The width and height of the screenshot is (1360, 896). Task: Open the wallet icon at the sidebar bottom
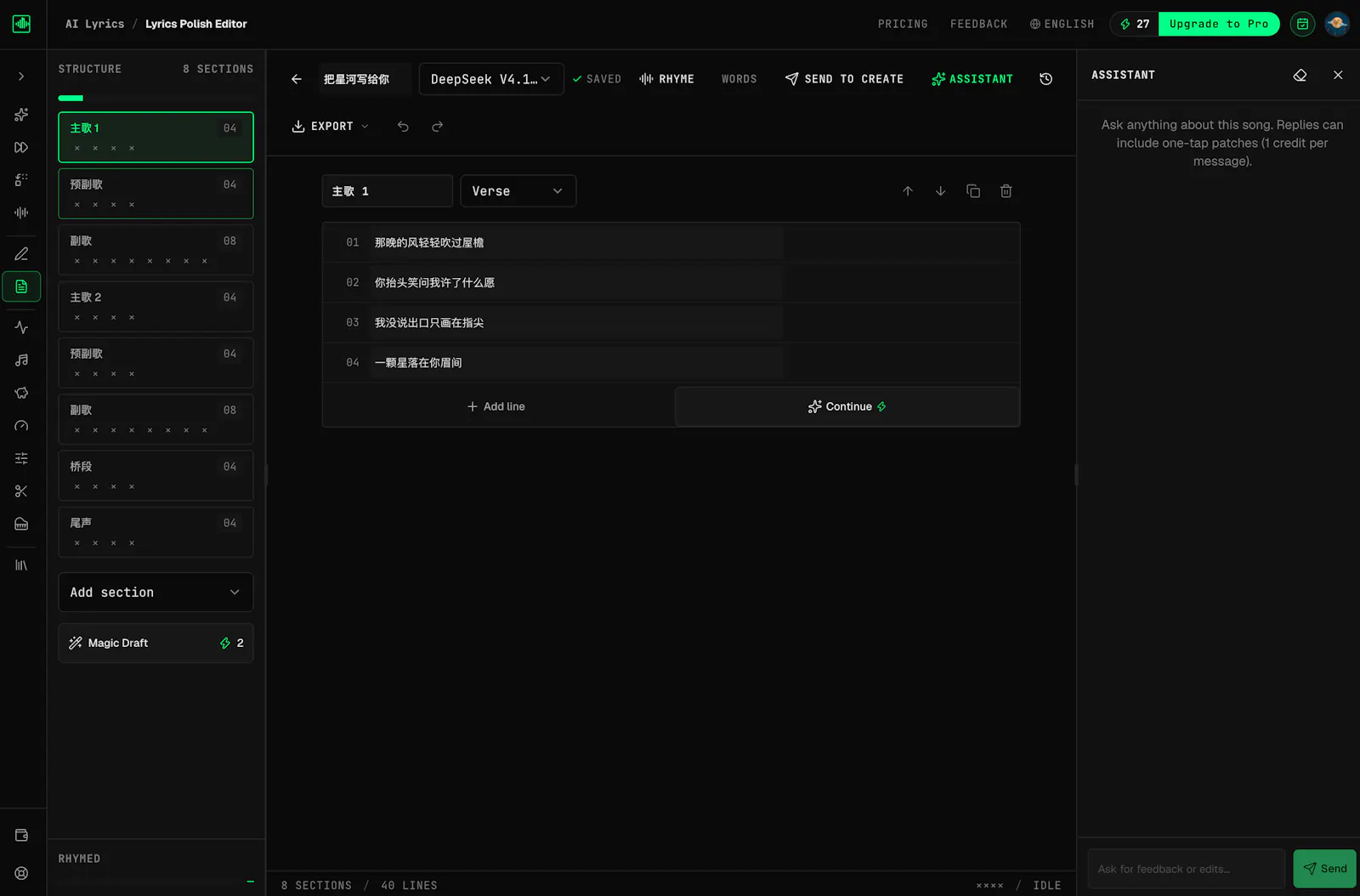[x=21, y=836]
